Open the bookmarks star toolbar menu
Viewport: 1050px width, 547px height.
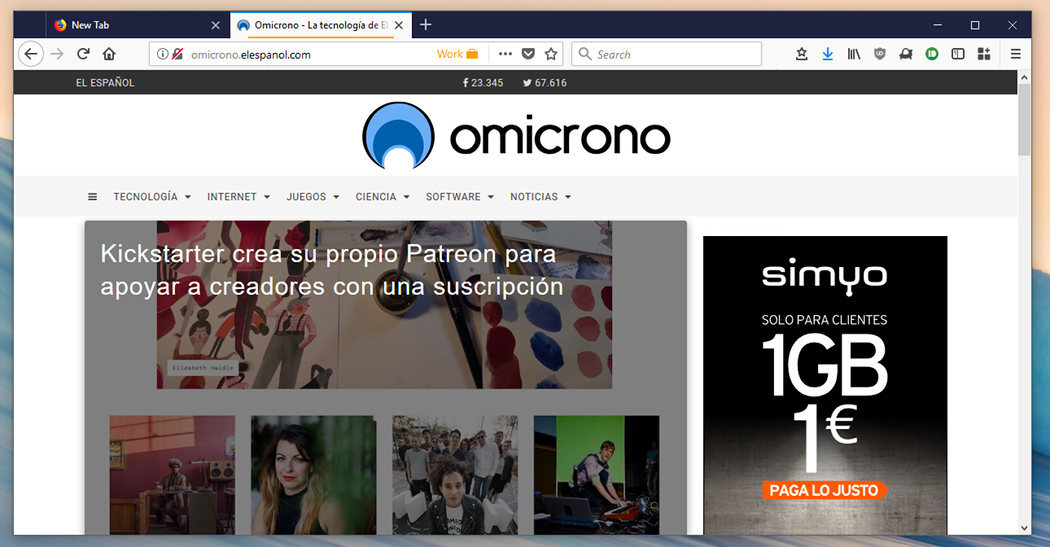point(802,54)
